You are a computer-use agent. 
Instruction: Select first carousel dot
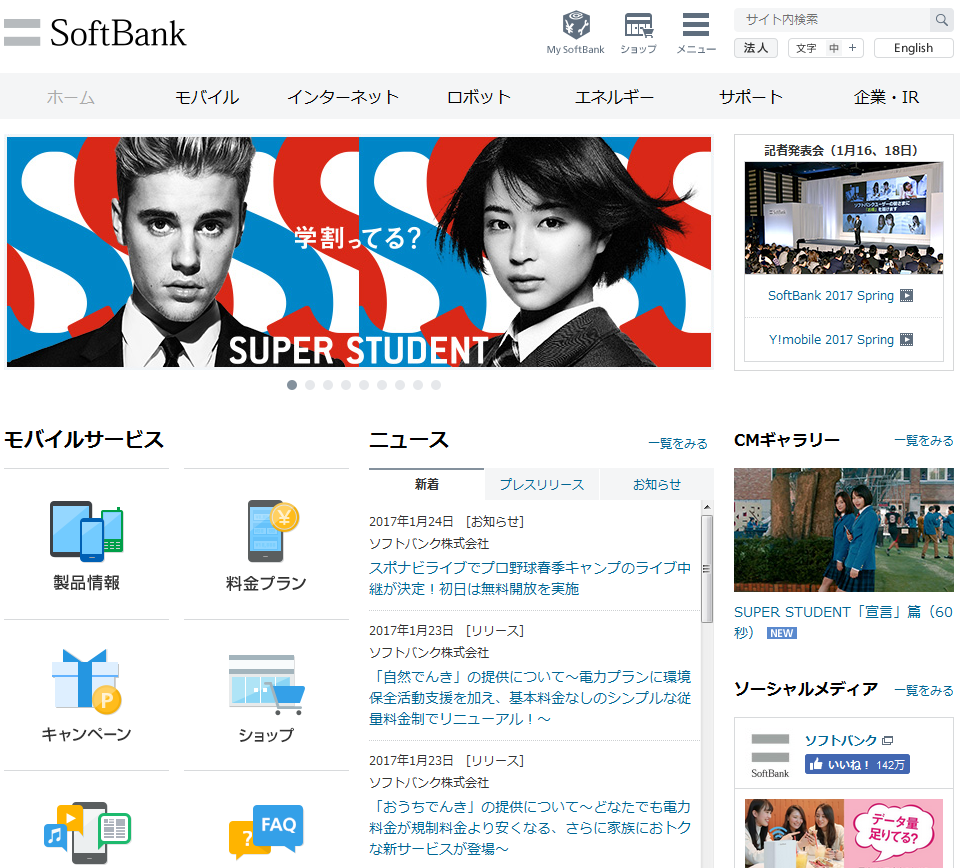click(x=292, y=385)
